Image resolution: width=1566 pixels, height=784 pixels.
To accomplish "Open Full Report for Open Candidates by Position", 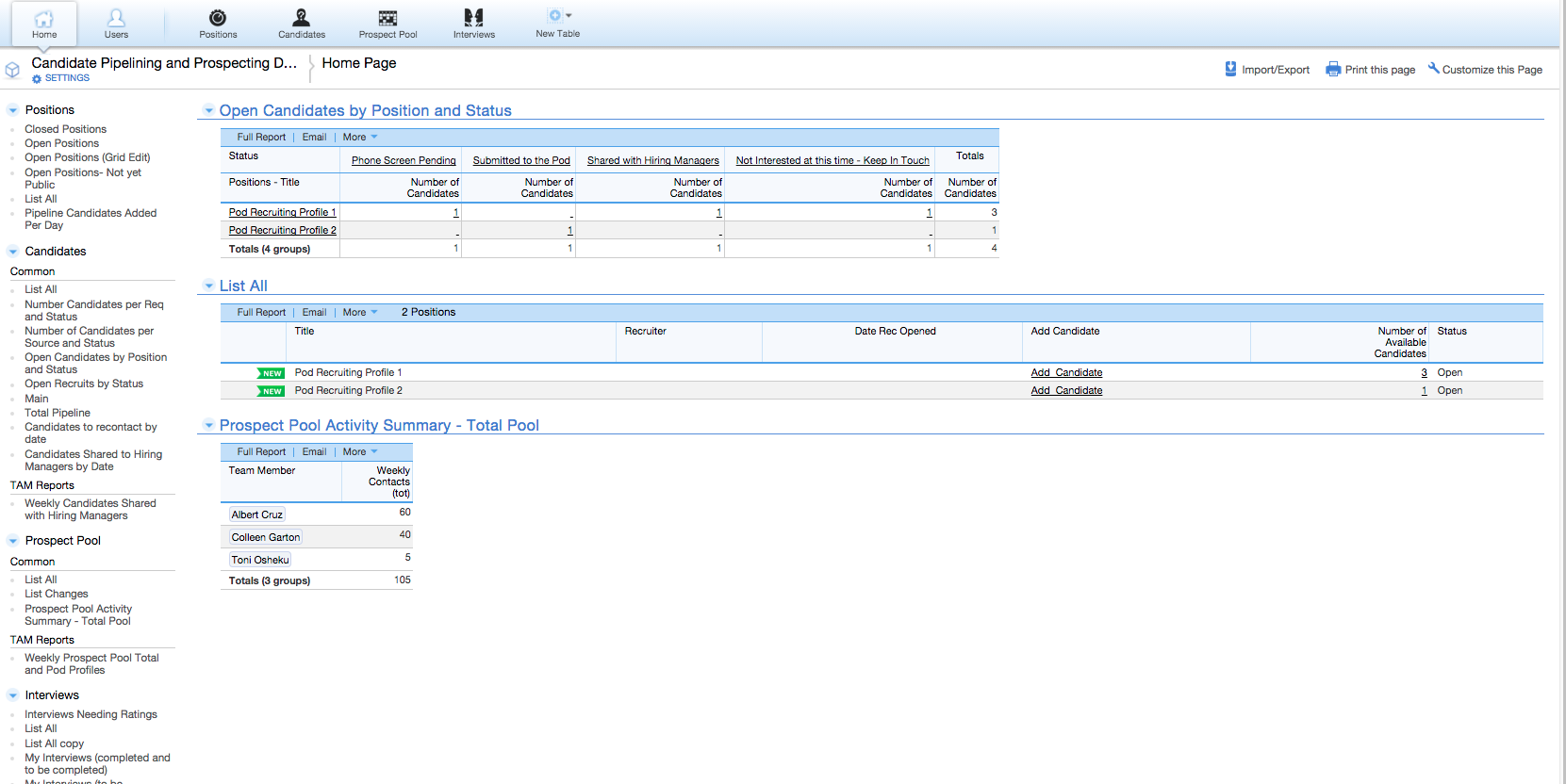I will [x=261, y=138].
